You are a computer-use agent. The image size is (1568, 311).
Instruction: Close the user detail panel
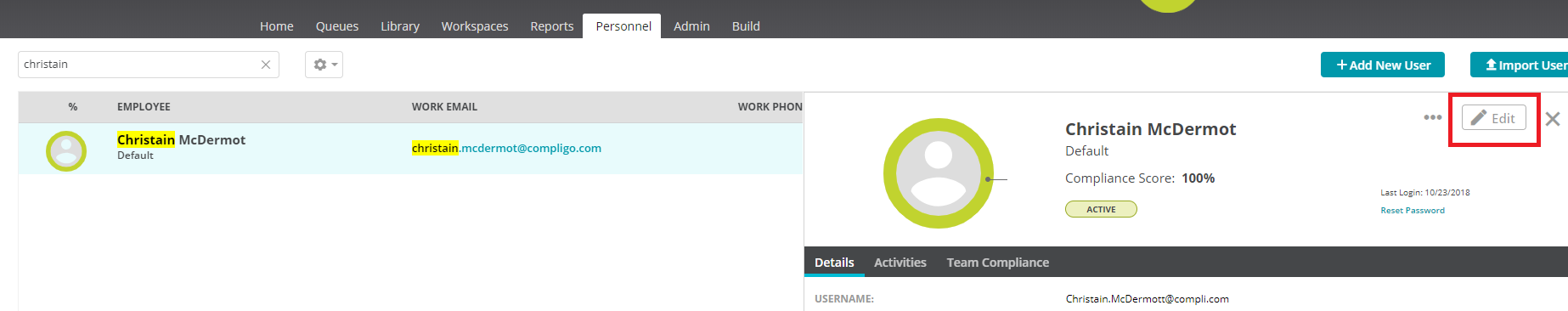tap(1553, 119)
